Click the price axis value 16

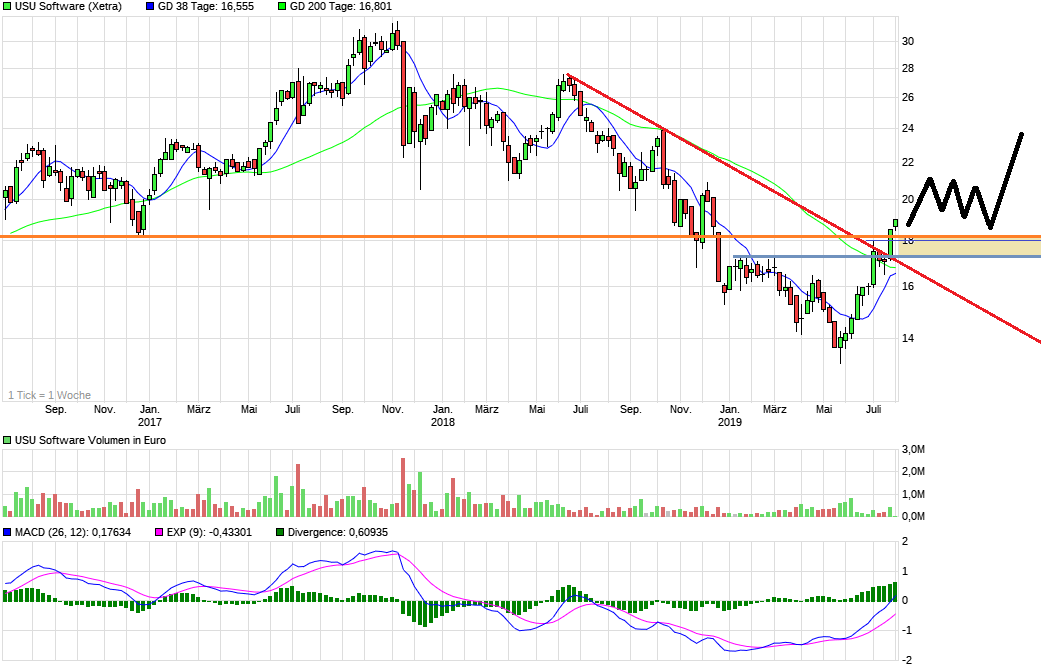pyautogui.click(x=908, y=286)
